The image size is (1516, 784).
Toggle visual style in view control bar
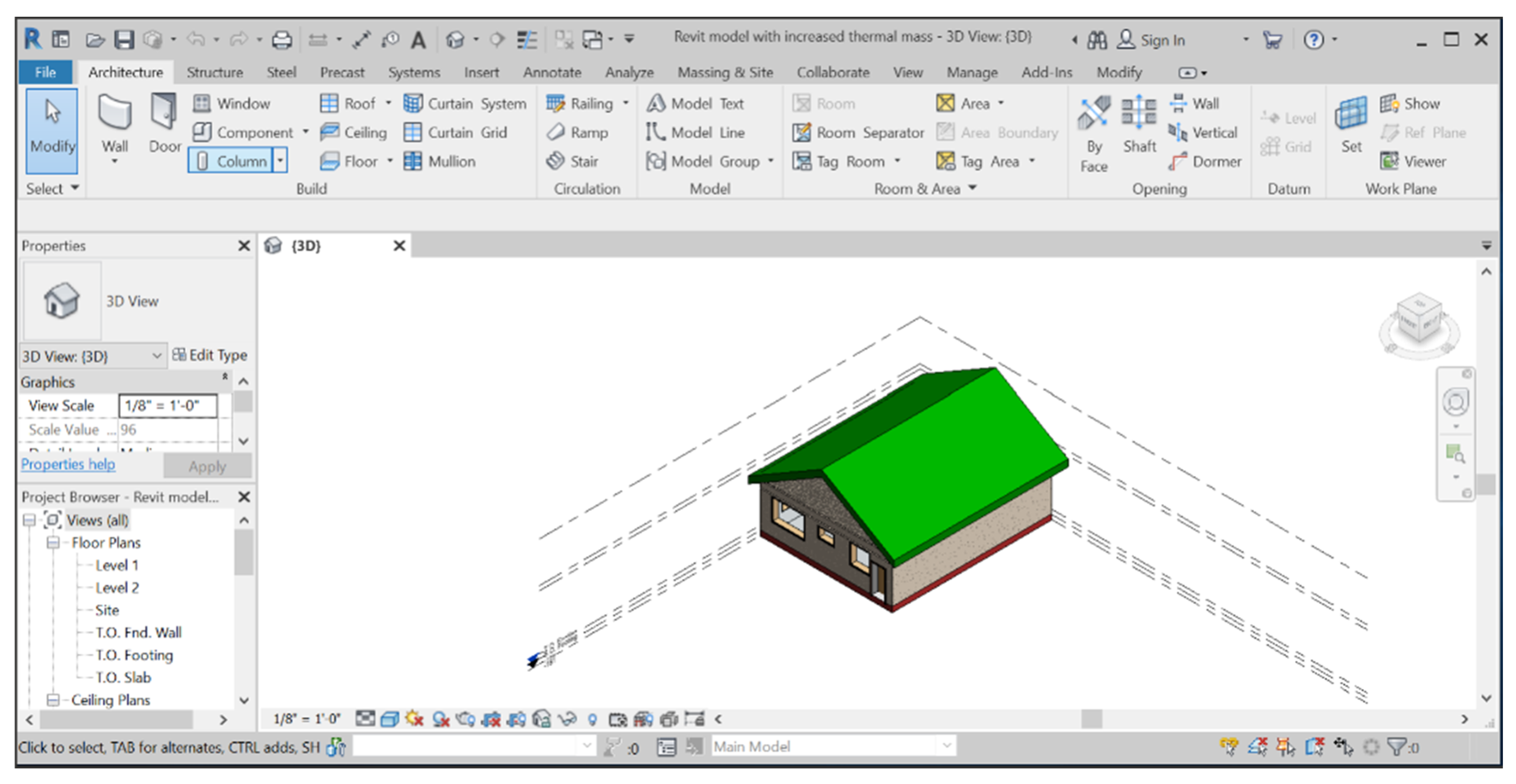coord(389,719)
